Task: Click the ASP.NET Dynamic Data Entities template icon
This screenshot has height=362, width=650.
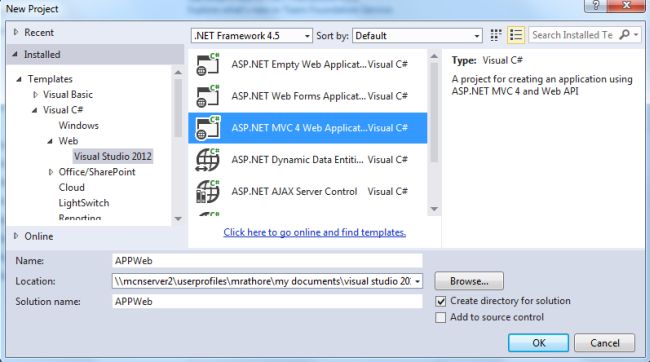Action: [x=207, y=160]
